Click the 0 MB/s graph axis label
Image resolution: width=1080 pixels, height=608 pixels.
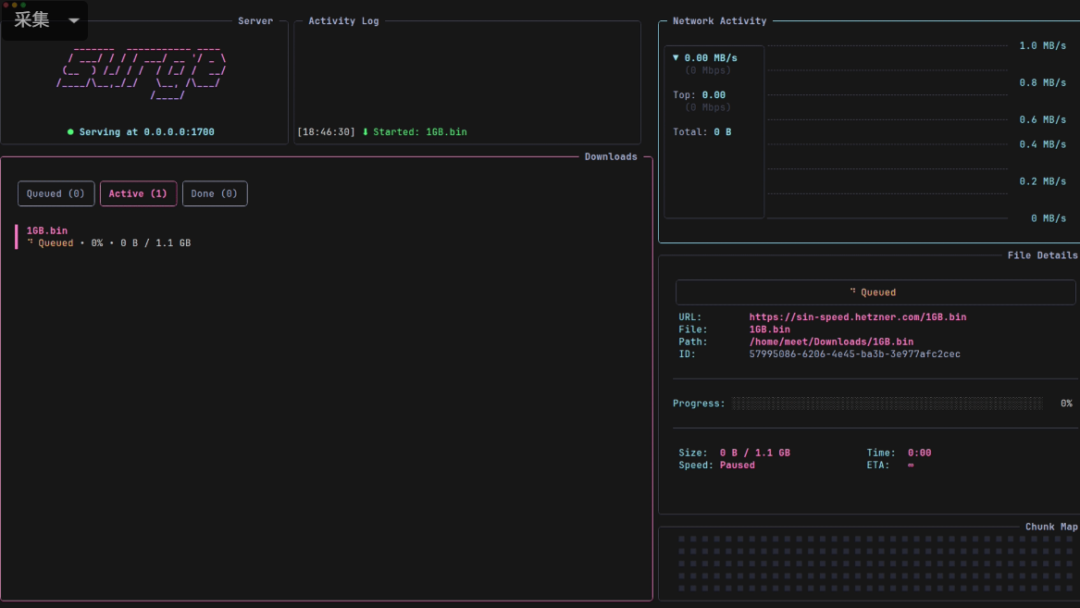[x=1048, y=218]
